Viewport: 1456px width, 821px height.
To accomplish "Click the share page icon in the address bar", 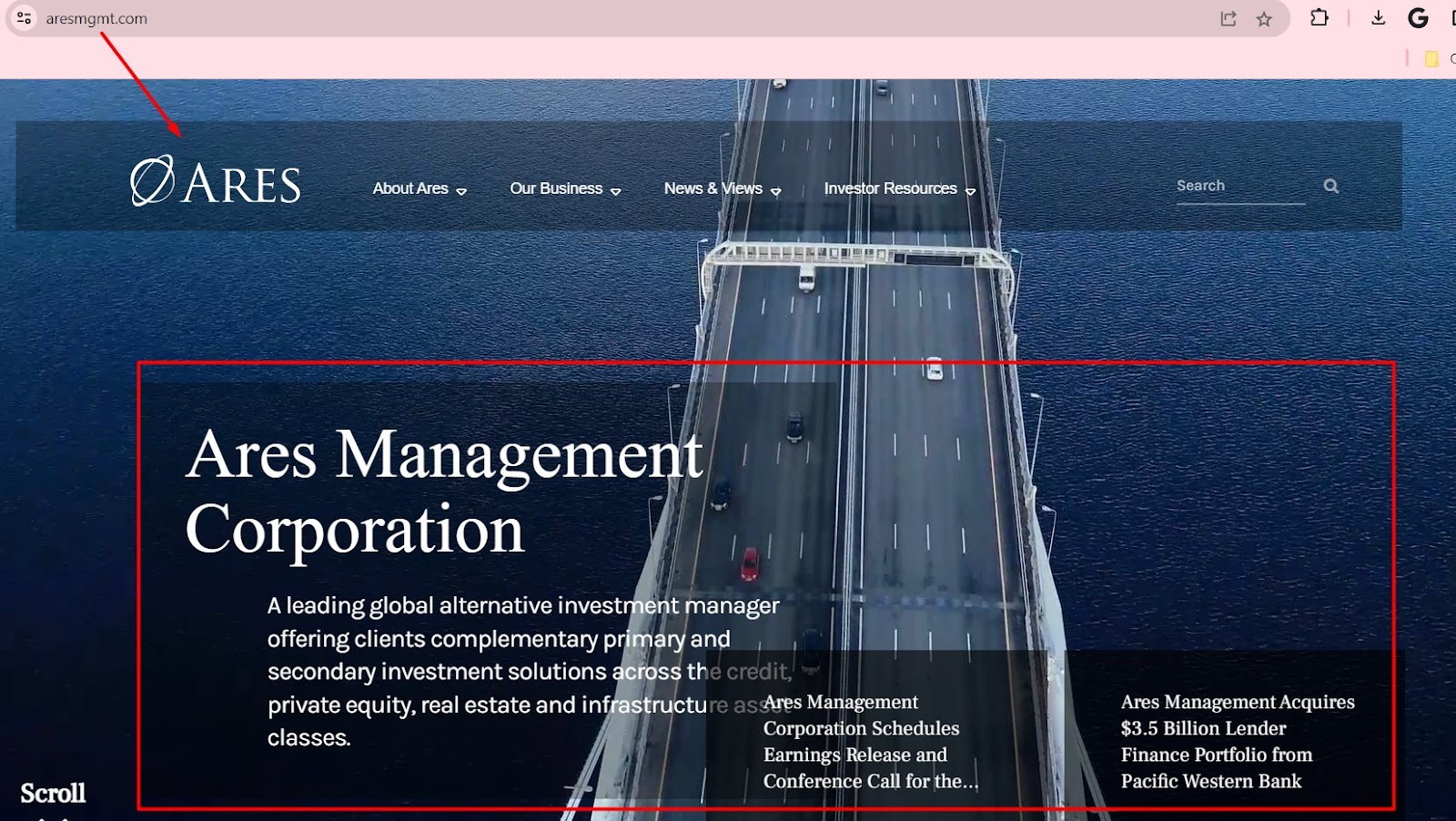I will (x=1228, y=19).
